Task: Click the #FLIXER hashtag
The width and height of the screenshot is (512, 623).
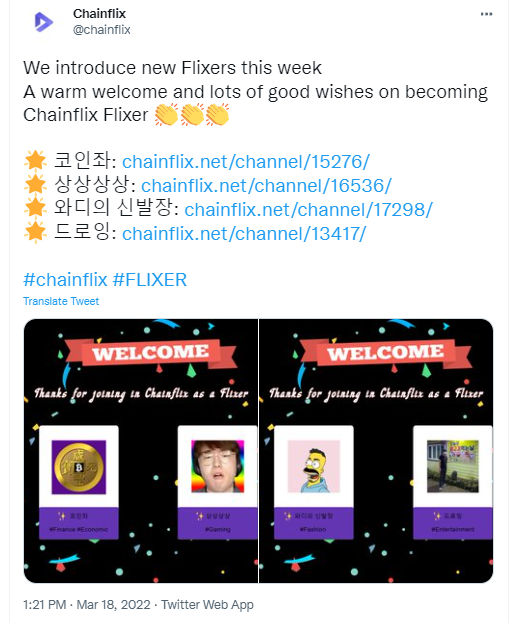Action: tap(150, 280)
